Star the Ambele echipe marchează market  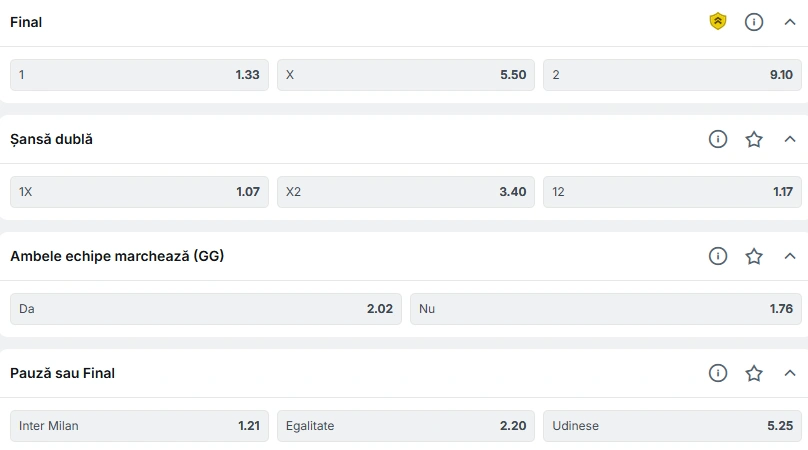754,256
